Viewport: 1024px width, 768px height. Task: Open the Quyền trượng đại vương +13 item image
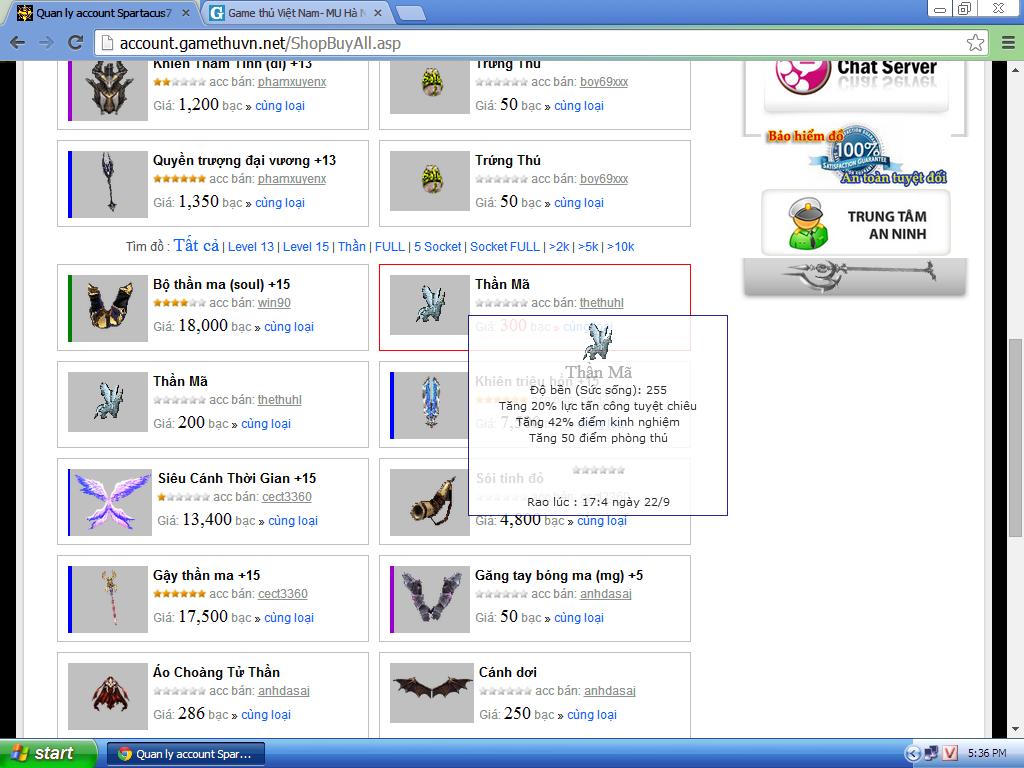[108, 184]
